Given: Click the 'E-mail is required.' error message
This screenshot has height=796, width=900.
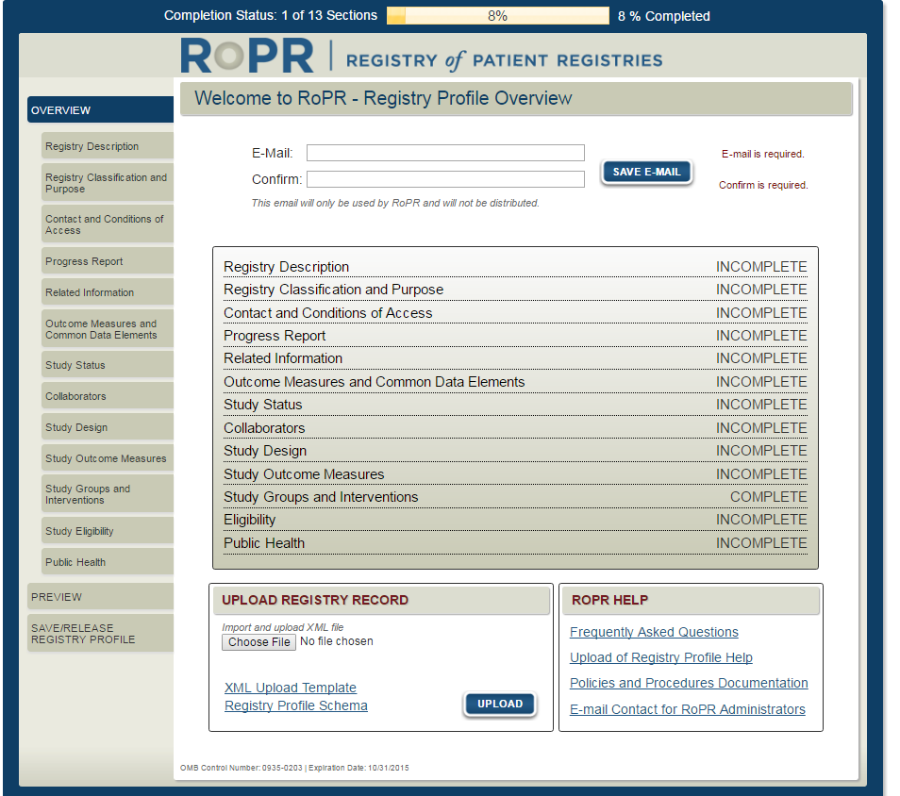Looking at the screenshot, I should [x=763, y=154].
